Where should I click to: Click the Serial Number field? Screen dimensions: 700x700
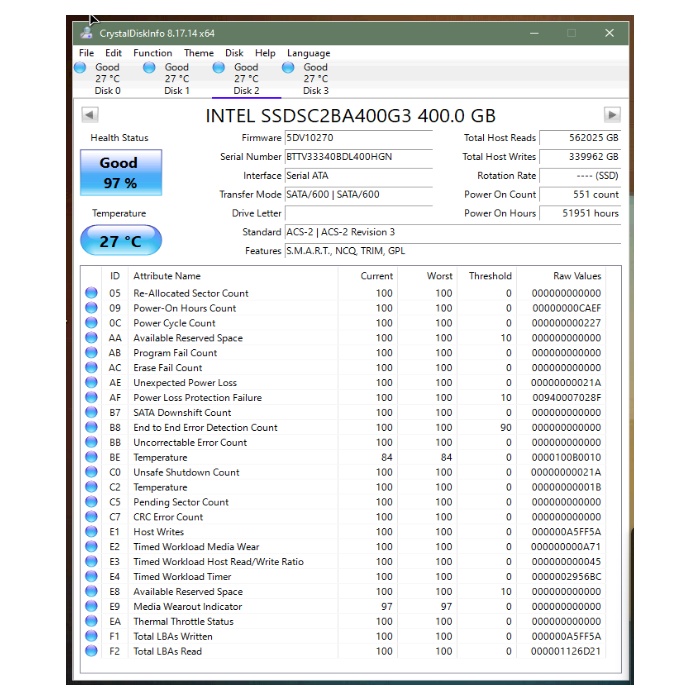coord(358,157)
